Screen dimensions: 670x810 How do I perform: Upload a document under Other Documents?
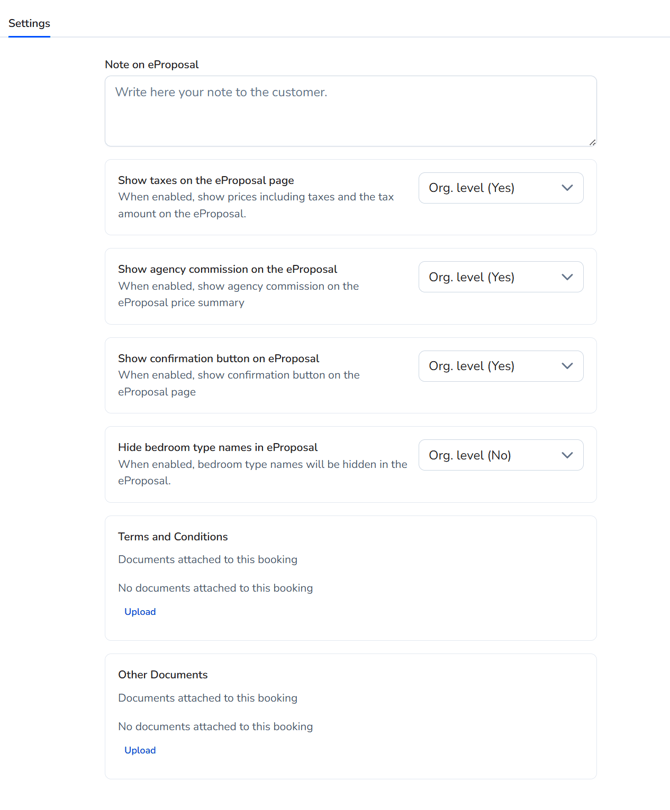coord(140,750)
